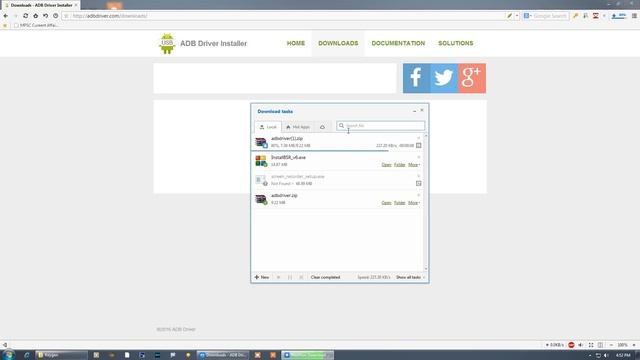This screenshot has height=360, width=640.
Task: Expand dropdown arrow next to pencil icon
Action: pyautogui.click(x=517, y=16)
